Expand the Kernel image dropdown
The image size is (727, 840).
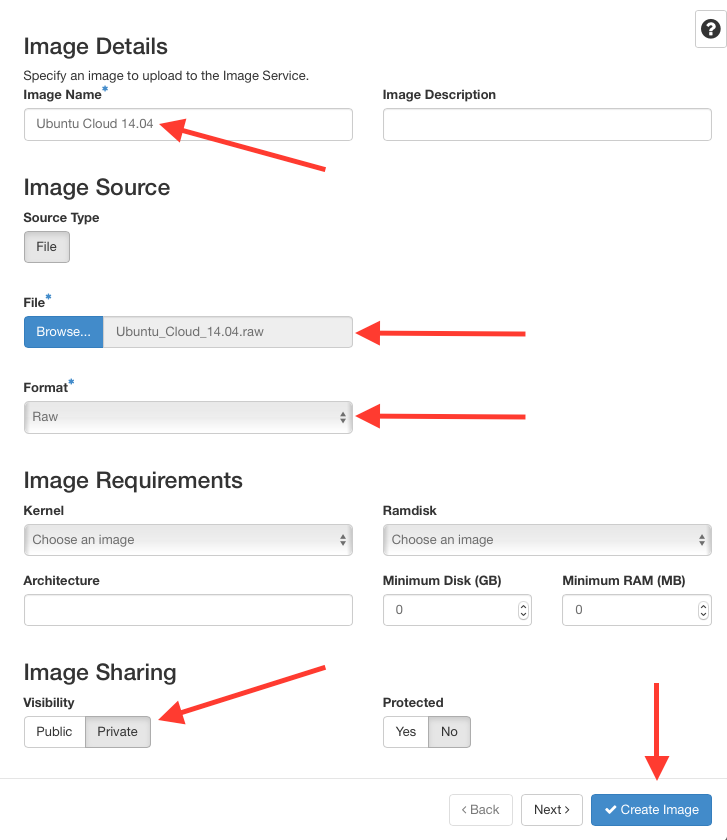tap(188, 540)
